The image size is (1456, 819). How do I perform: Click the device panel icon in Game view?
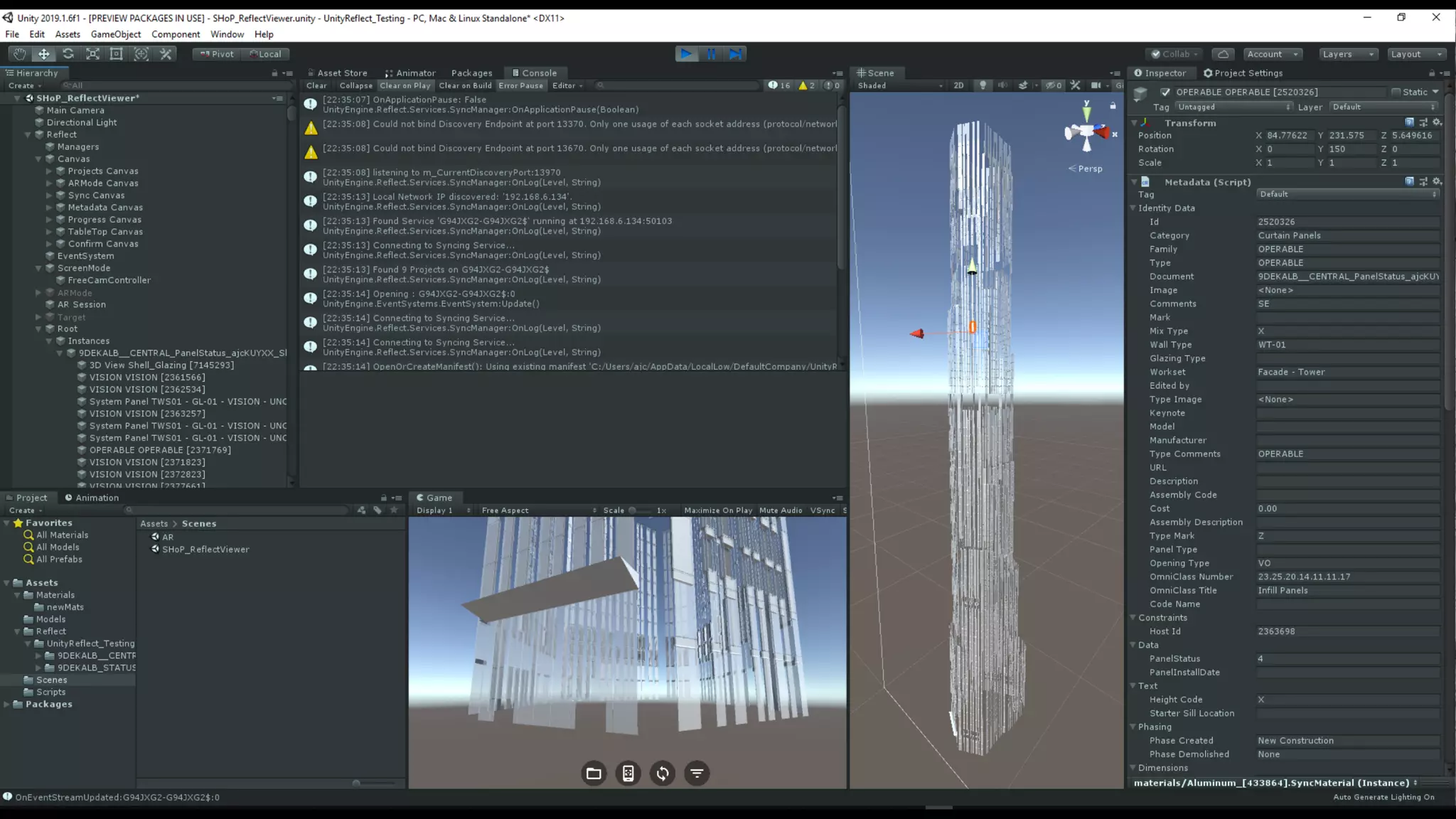(628, 773)
